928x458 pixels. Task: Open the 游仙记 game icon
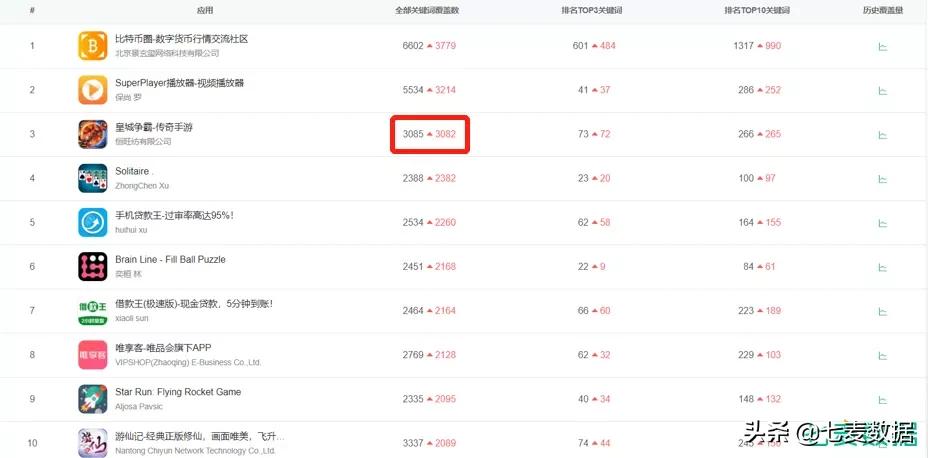[x=93, y=443]
